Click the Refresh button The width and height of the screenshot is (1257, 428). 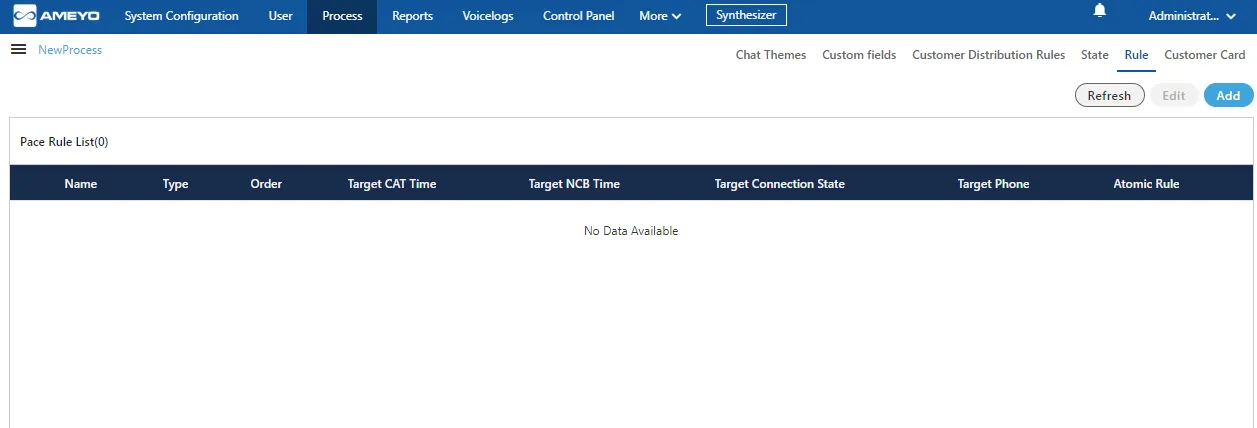1109,96
